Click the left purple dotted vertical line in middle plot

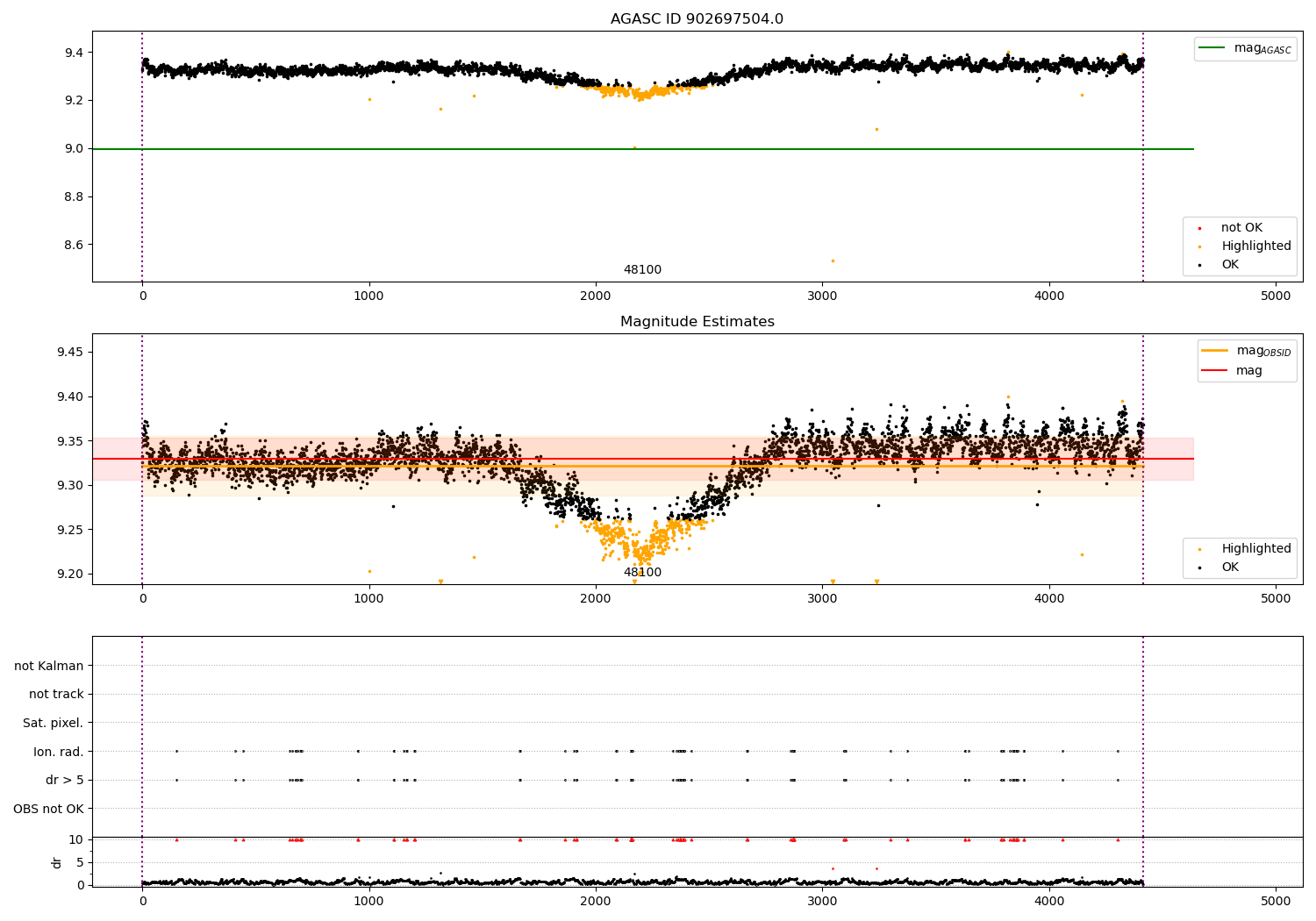142,459
